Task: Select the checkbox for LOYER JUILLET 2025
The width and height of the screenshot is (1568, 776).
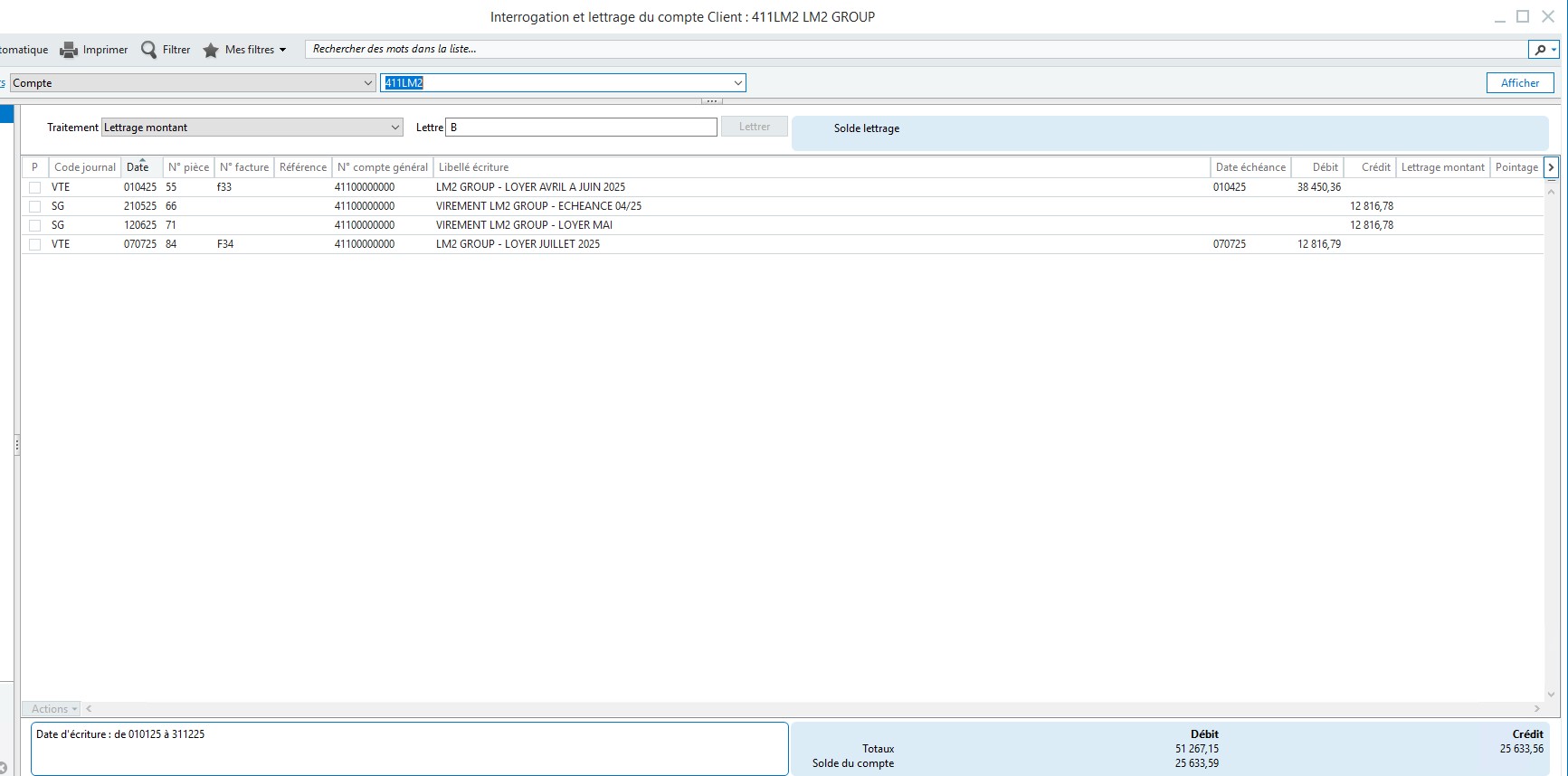Action: coord(35,244)
